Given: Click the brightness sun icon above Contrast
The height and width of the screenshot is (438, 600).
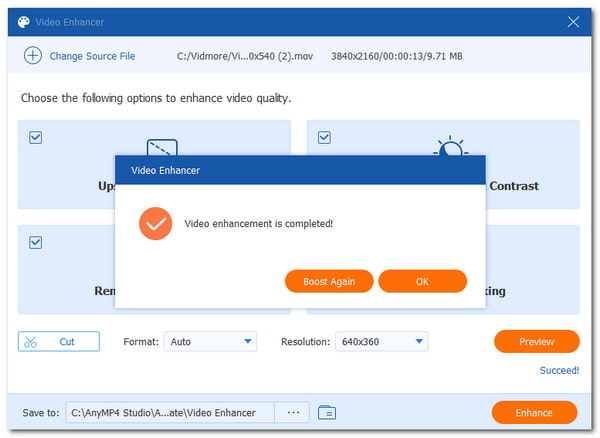Looking at the screenshot, I should tap(451, 146).
